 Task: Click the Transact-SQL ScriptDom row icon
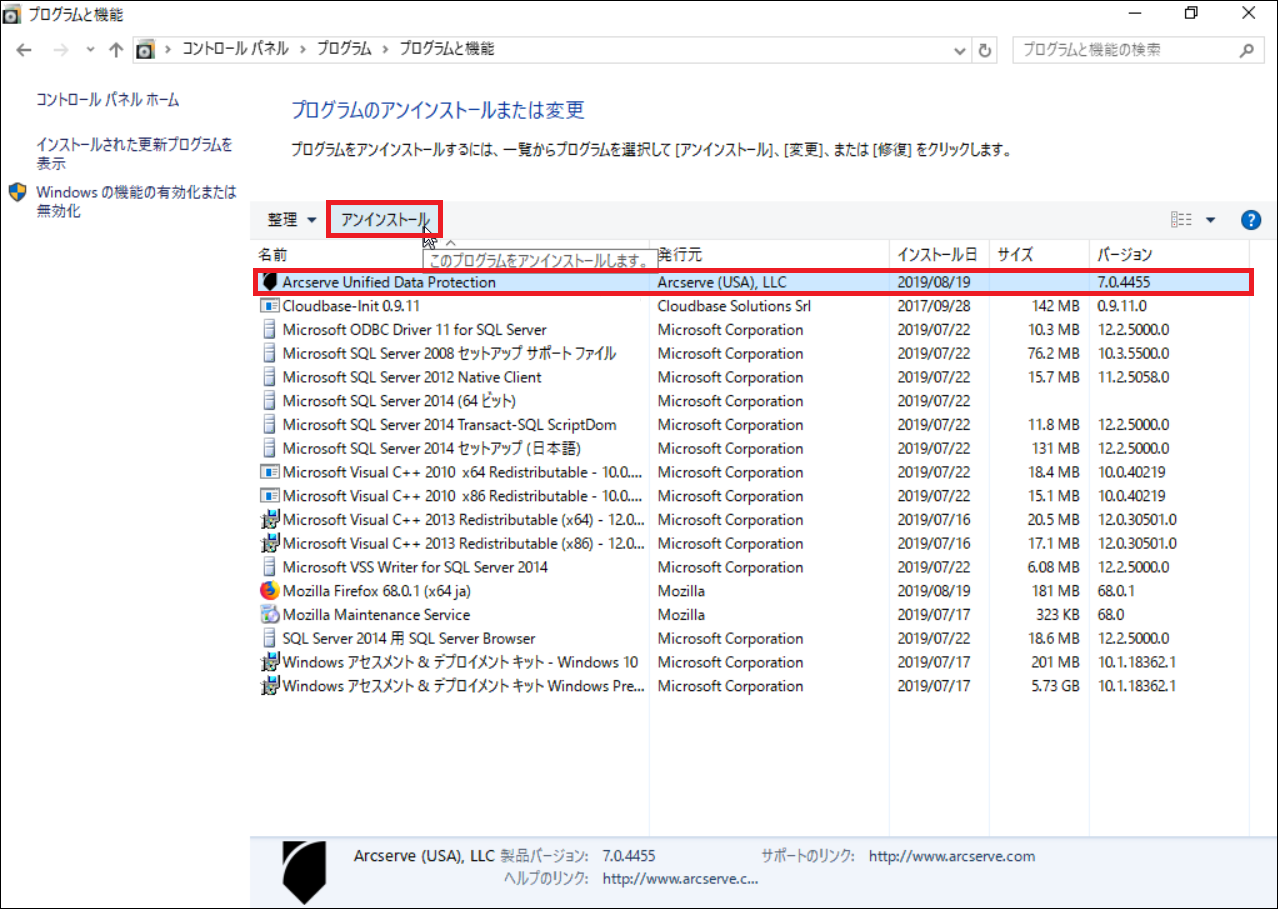[269, 425]
